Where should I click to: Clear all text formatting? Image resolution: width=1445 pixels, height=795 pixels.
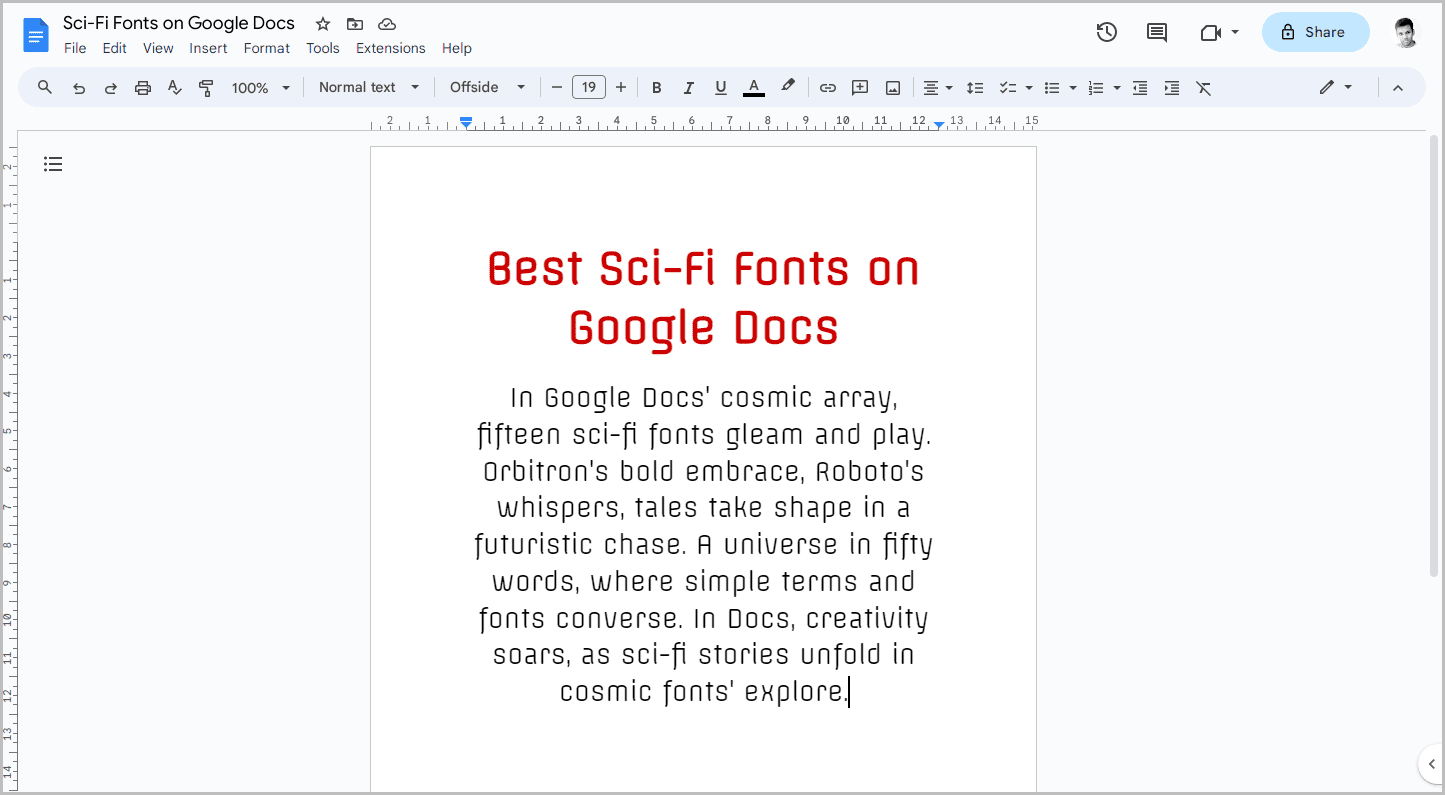[x=1203, y=88]
